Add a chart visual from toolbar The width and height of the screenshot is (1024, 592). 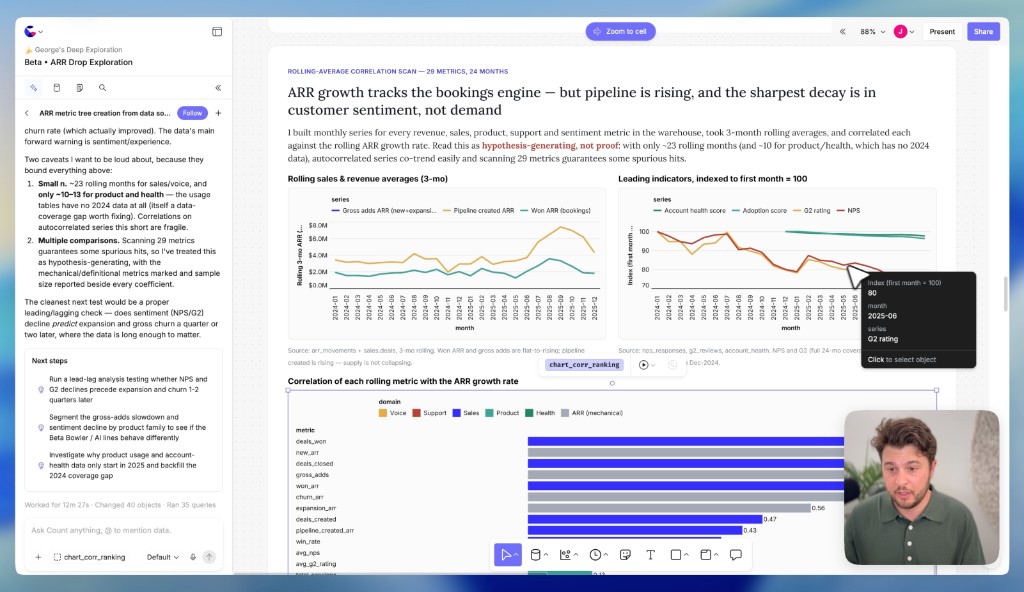point(565,555)
